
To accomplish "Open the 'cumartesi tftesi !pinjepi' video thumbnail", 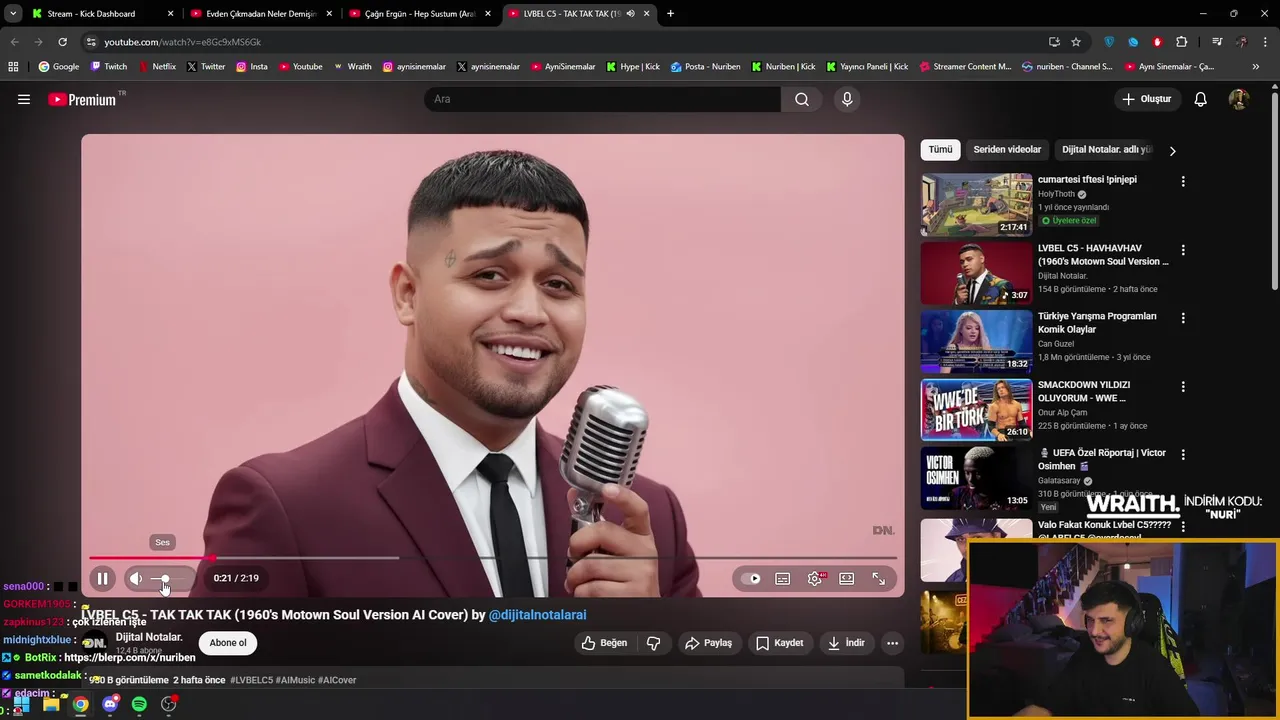I will point(976,205).
